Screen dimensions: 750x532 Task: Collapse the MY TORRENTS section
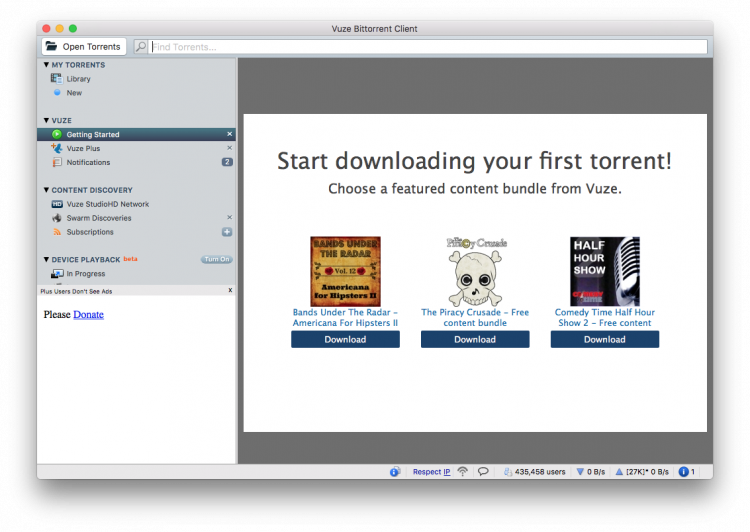46,65
